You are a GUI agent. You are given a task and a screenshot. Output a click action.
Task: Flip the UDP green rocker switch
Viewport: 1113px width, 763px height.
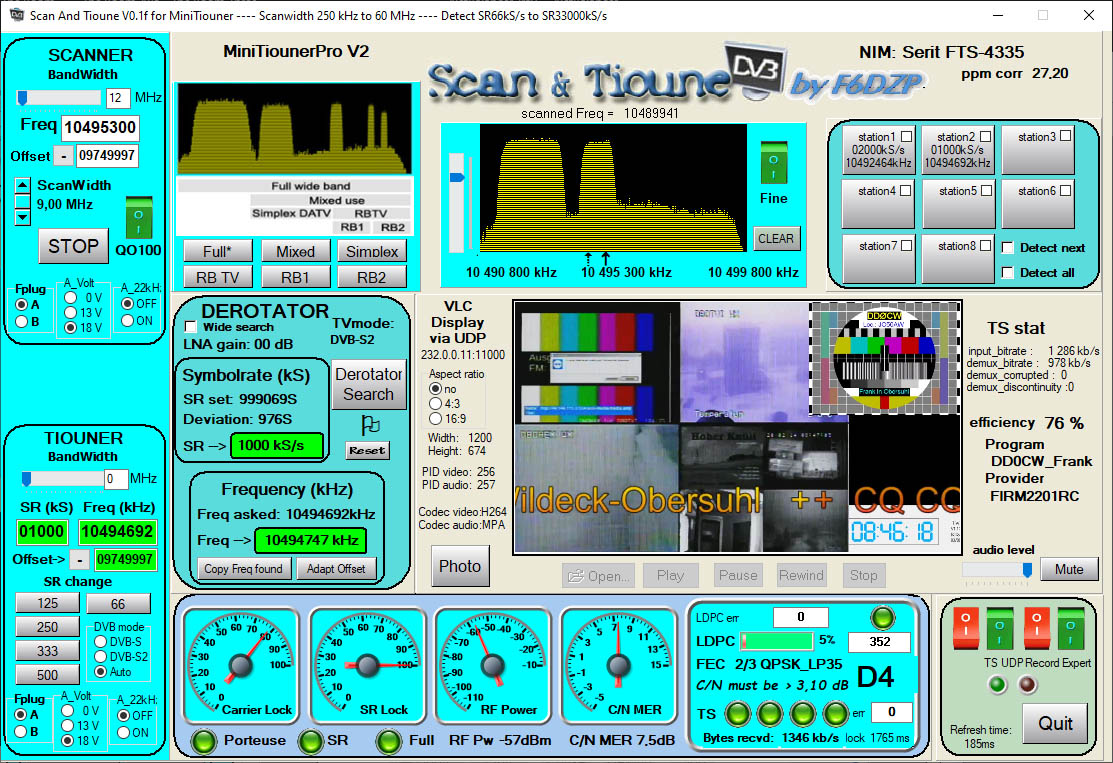coord(999,629)
